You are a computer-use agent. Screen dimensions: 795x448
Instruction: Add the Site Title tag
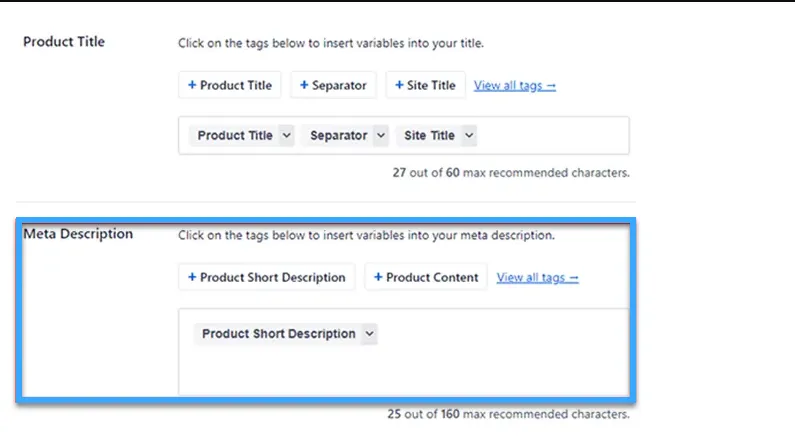pyautogui.click(x=425, y=85)
